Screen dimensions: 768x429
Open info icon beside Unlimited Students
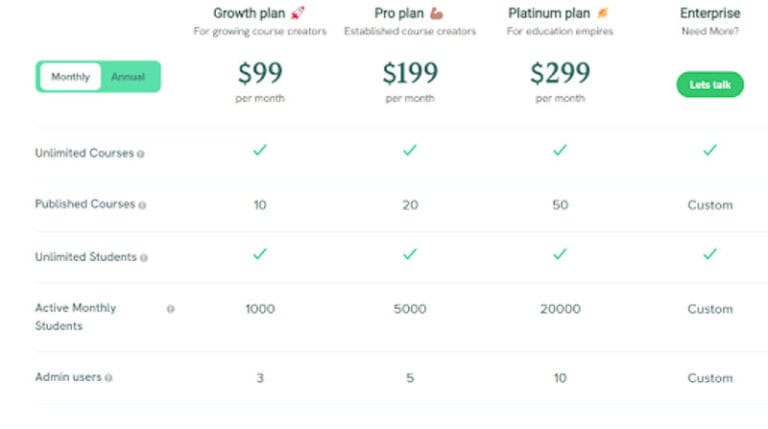[144, 258]
